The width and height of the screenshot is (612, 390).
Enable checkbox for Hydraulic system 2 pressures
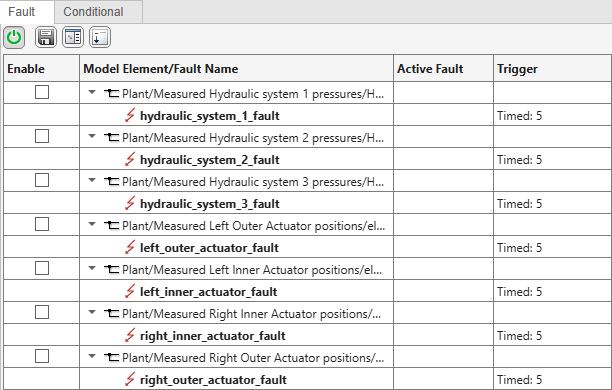(x=42, y=136)
